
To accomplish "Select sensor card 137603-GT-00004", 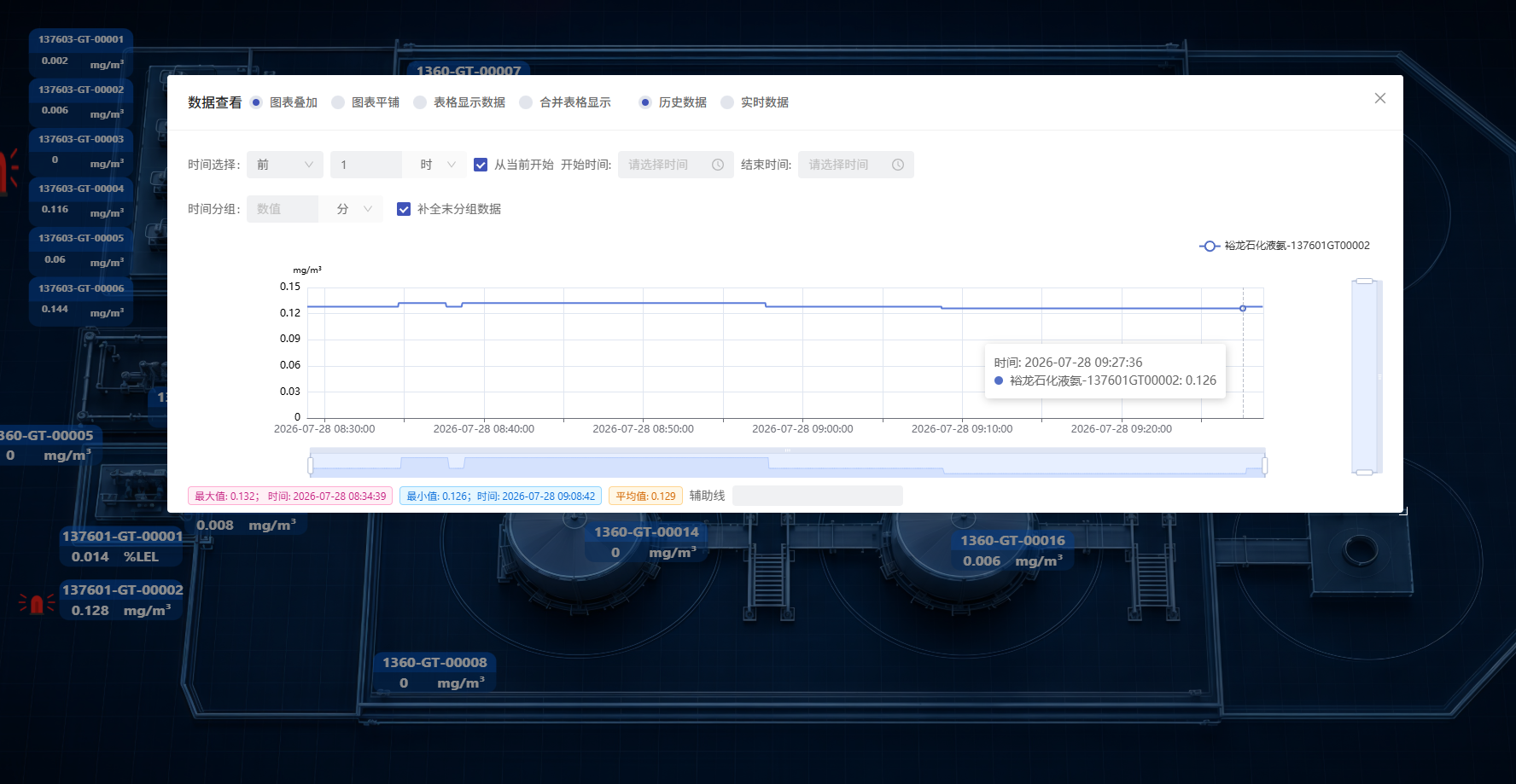I will [81, 200].
